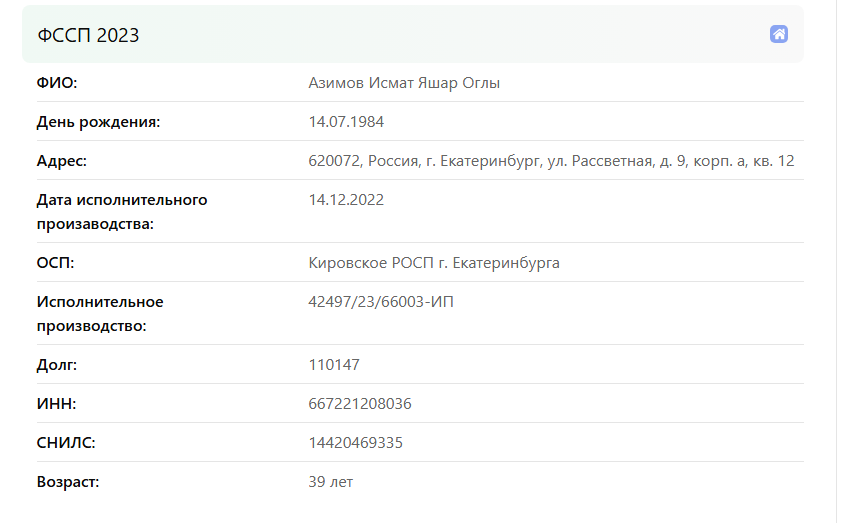Click the blue home icon in header
843x523 pixels.
(x=778, y=34)
